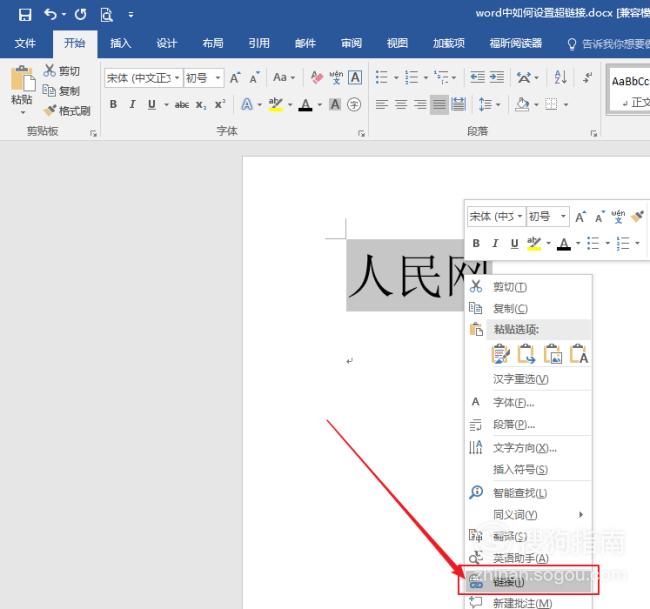
Task: Open the font group dialog launcher
Action: pyautogui.click(x=361, y=133)
